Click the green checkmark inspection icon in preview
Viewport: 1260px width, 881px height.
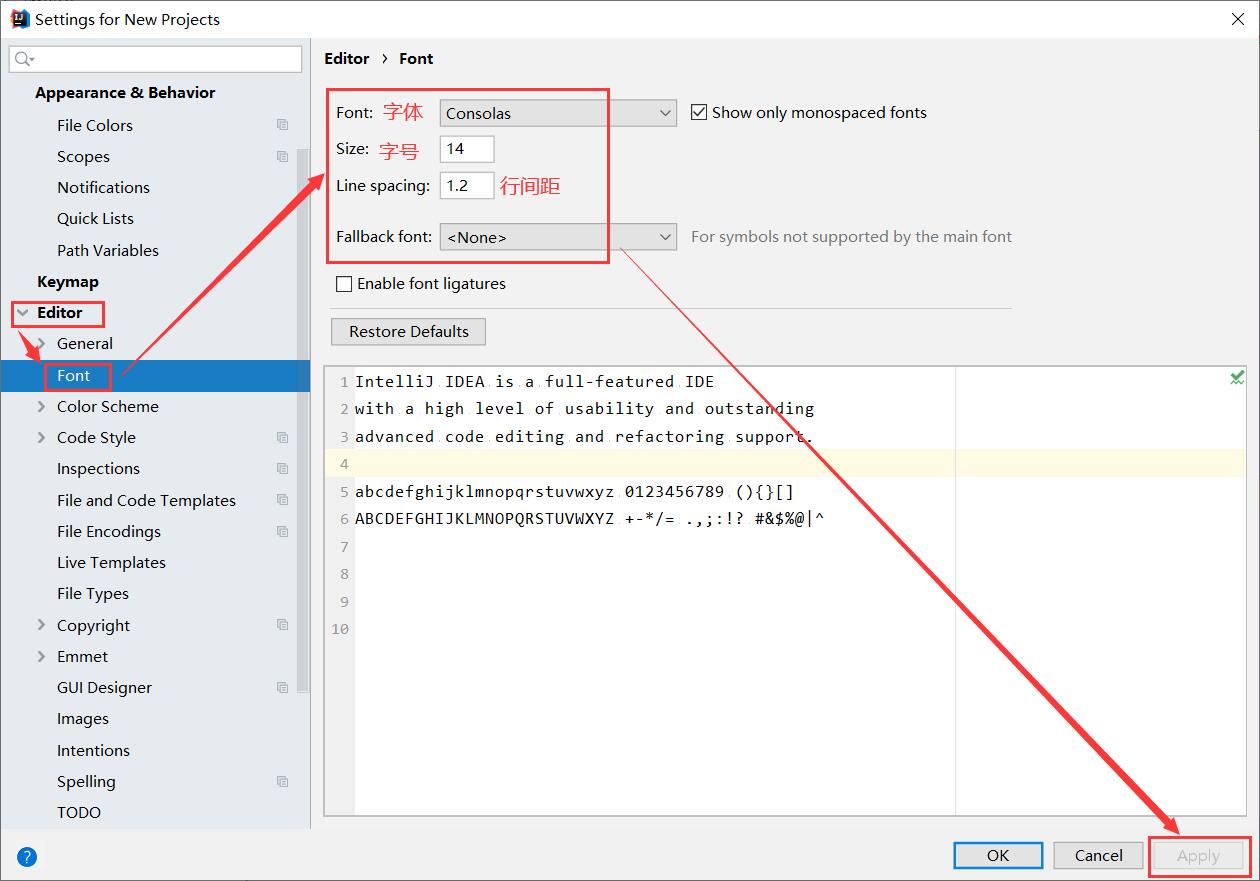click(1237, 377)
